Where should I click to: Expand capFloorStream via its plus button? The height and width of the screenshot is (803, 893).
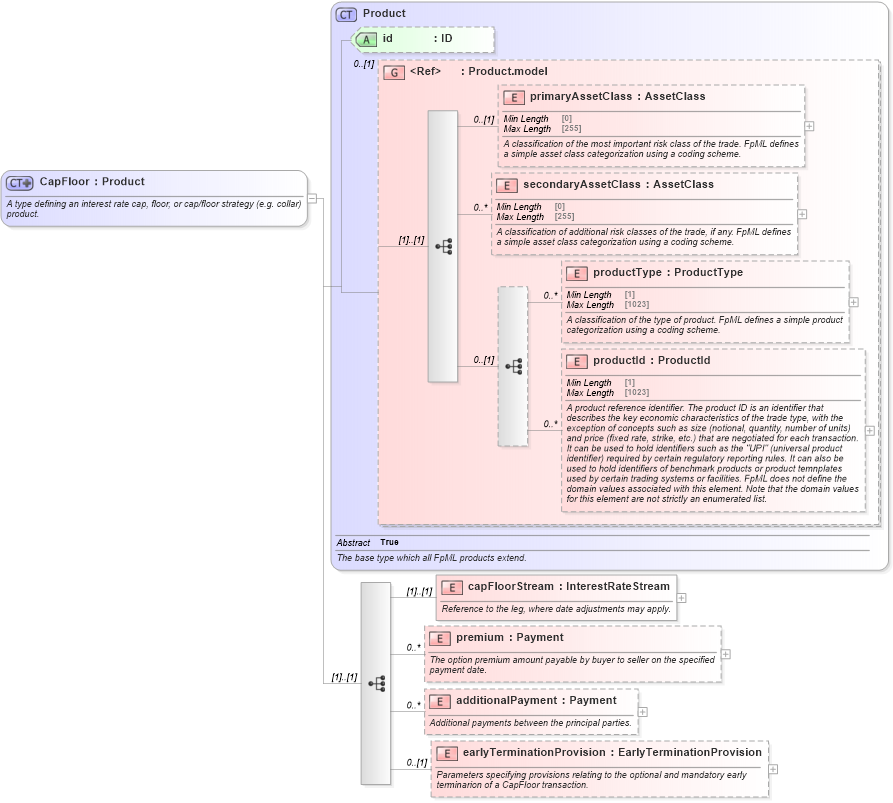681,597
